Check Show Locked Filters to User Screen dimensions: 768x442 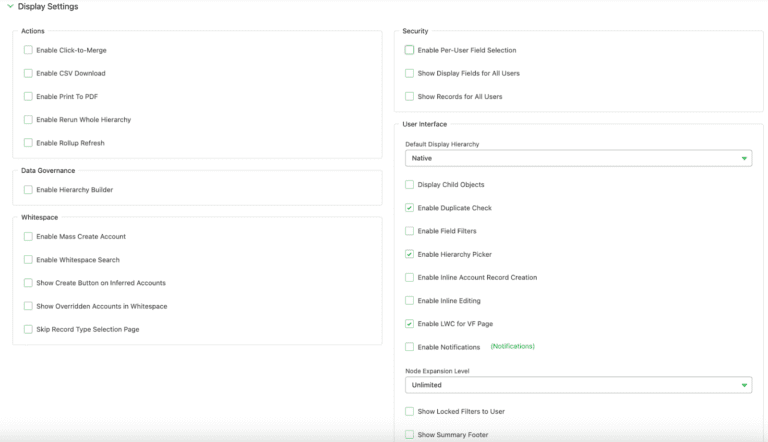(409, 411)
